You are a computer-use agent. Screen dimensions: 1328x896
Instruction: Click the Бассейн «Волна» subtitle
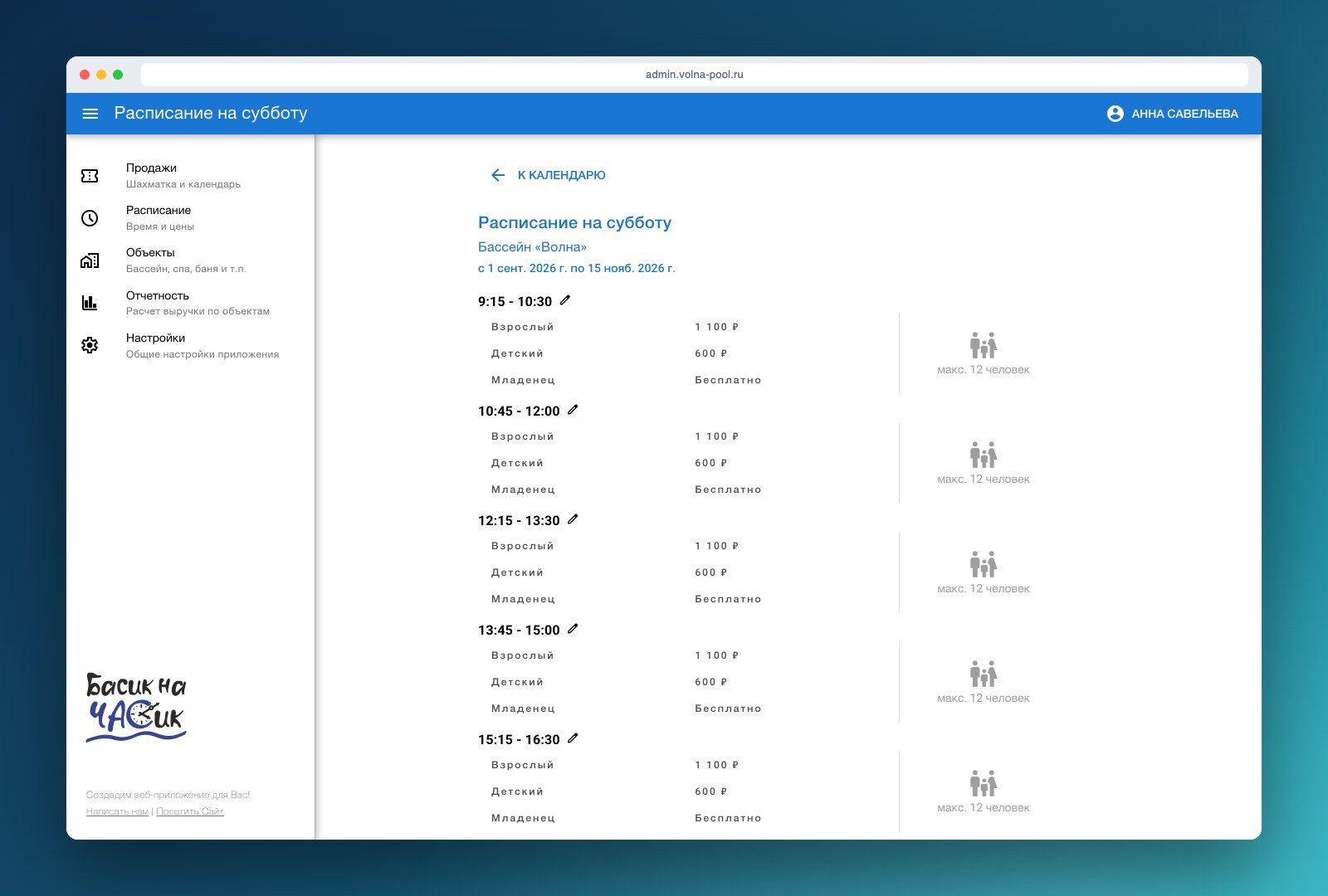coord(532,247)
